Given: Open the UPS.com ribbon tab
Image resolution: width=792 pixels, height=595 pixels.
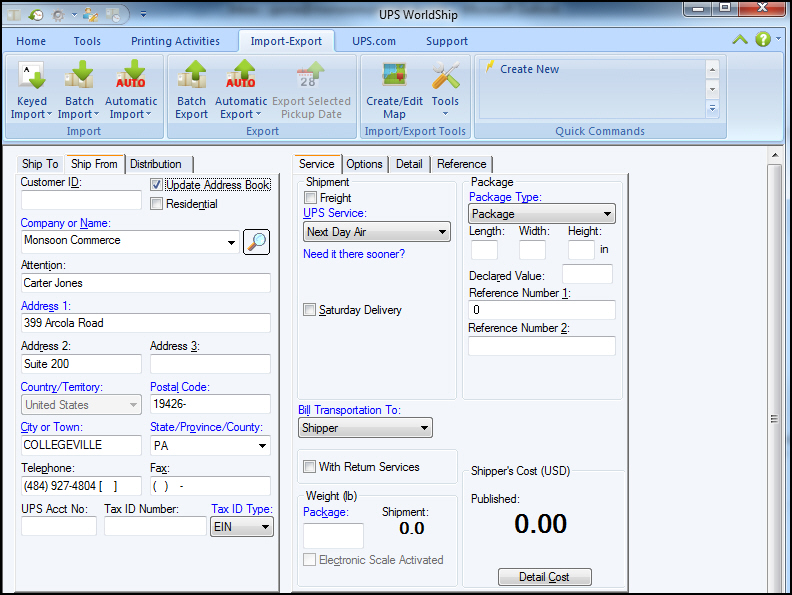Looking at the screenshot, I should [x=374, y=41].
